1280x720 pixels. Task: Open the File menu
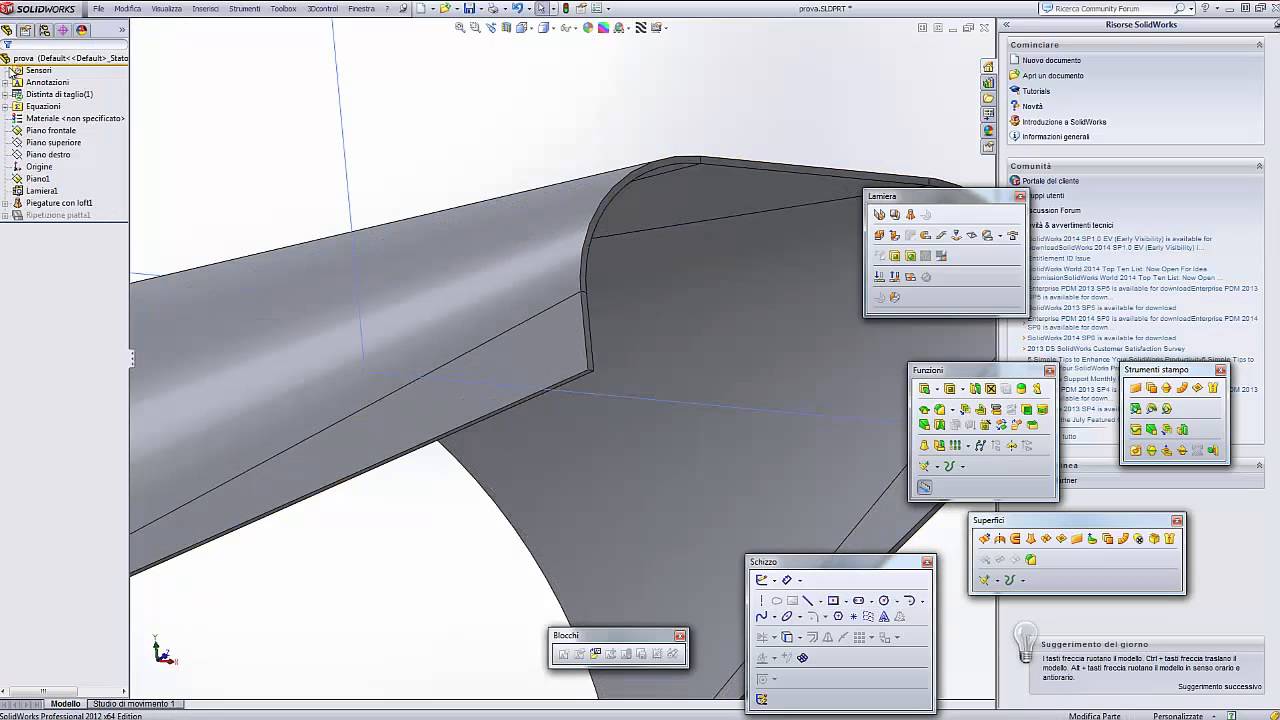99,8
